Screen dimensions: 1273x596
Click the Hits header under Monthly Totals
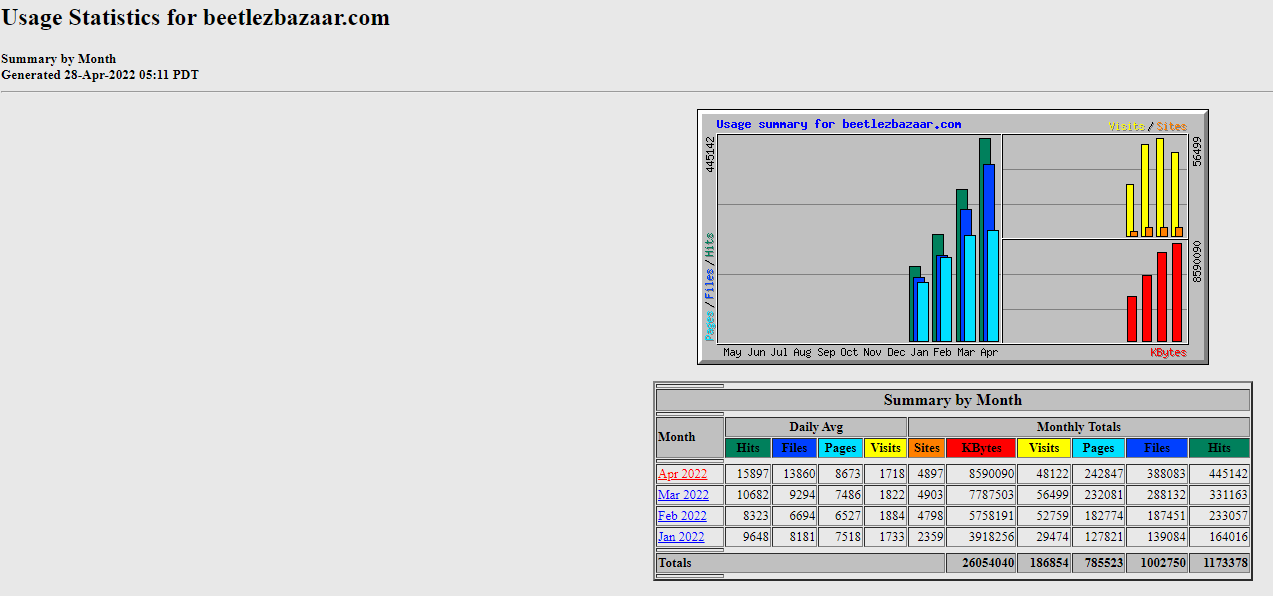(x=1219, y=448)
